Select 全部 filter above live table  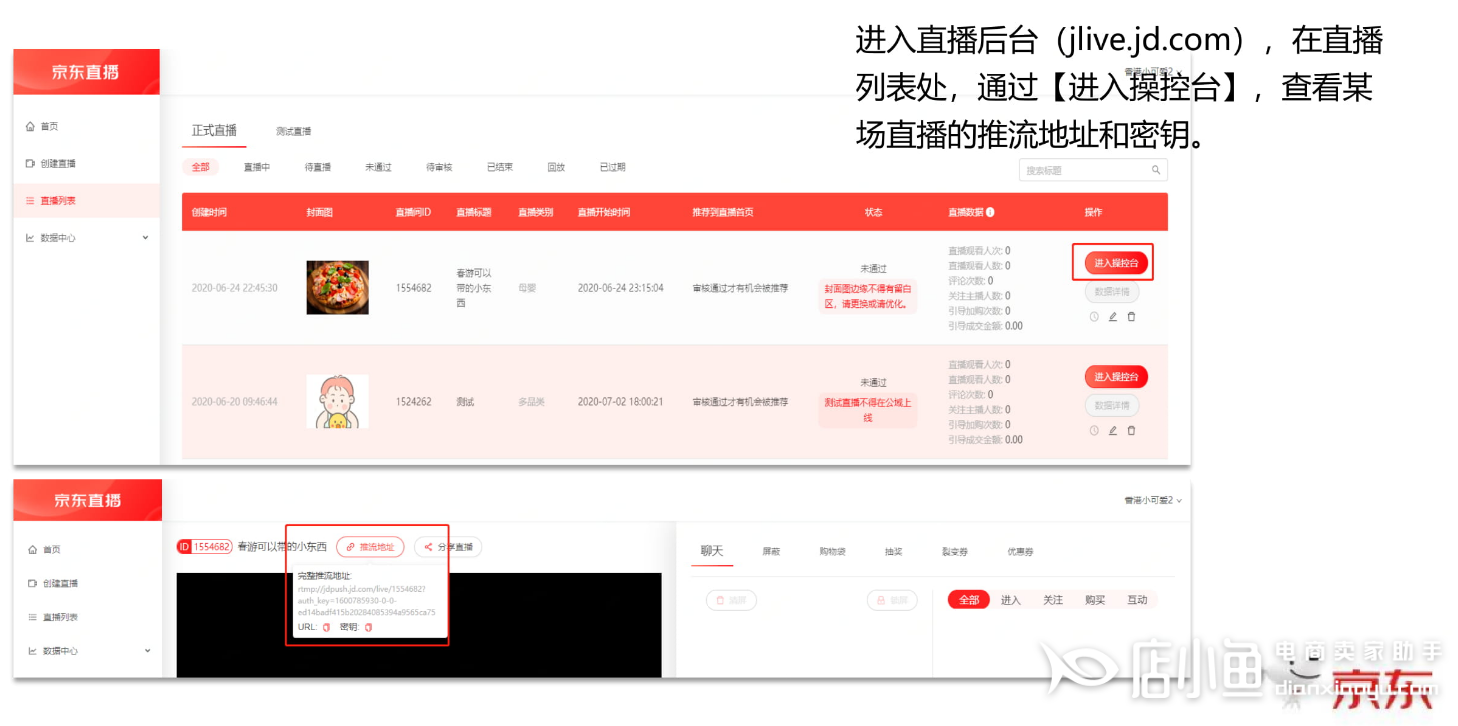[200, 167]
